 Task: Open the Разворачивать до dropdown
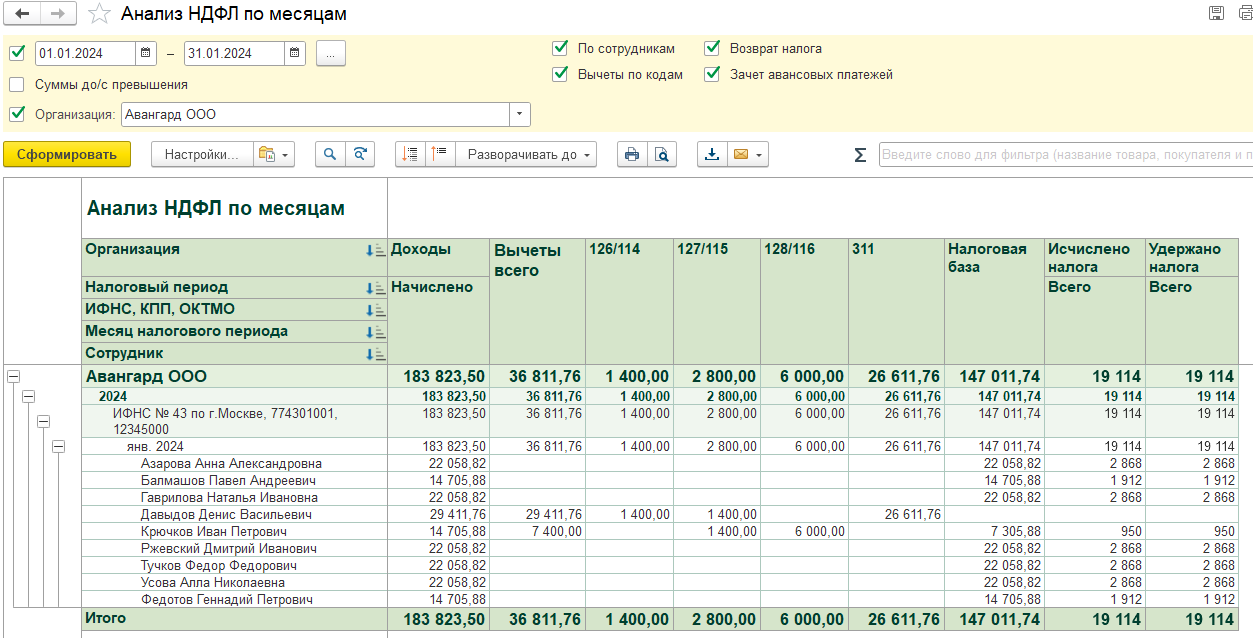tap(526, 154)
